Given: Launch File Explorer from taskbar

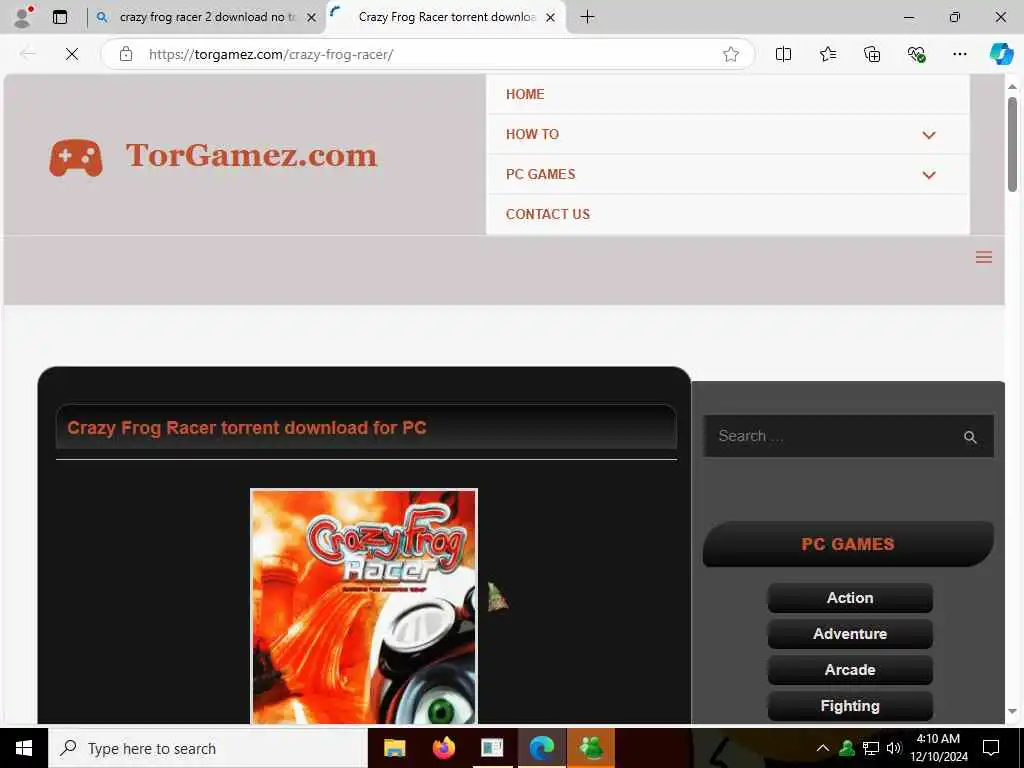Looking at the screenshot, I should [x=394, y=748].
